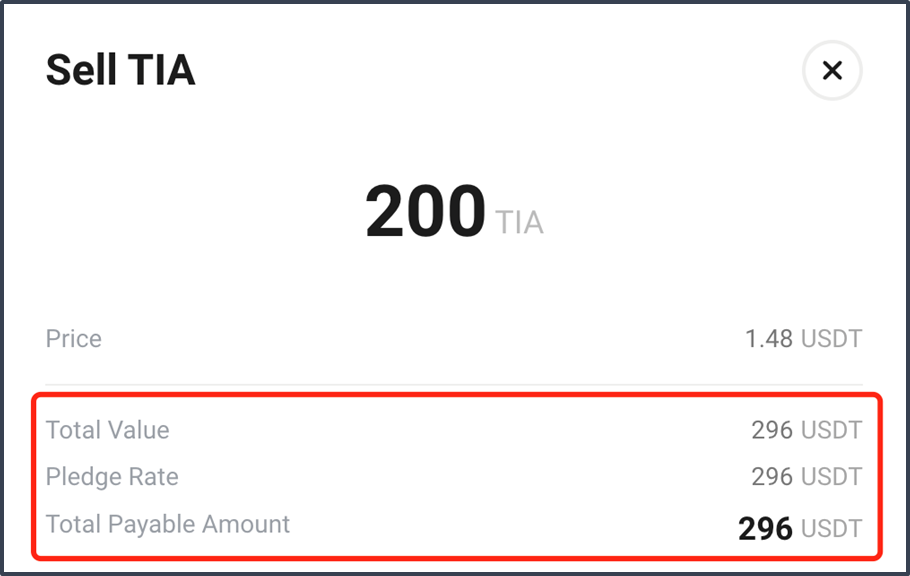Select the bold 296 payable amount
910x576 pixels.
tap(765, 528)
